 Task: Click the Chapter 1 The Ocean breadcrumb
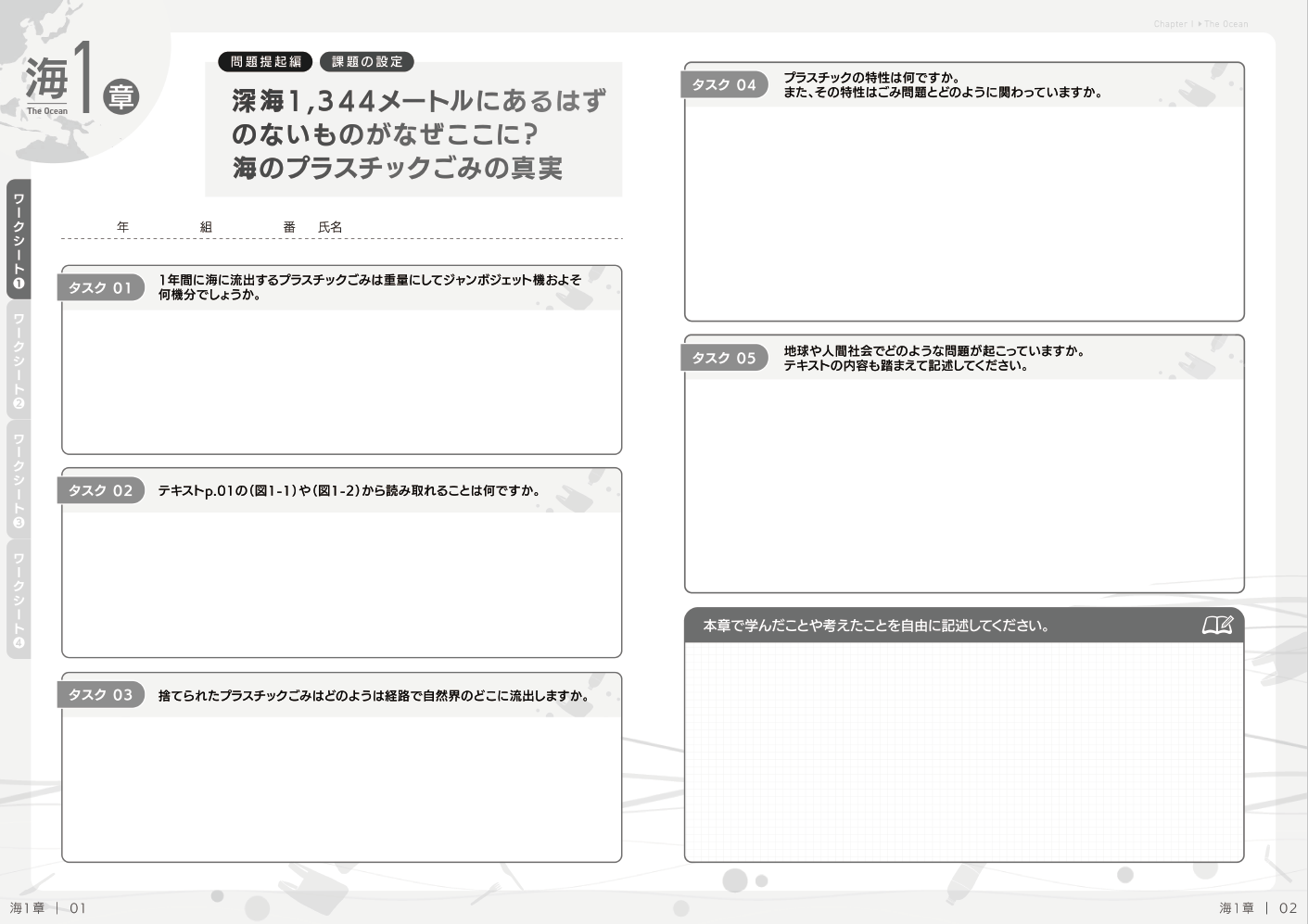pyautogui.click(x=1200, y=24)
